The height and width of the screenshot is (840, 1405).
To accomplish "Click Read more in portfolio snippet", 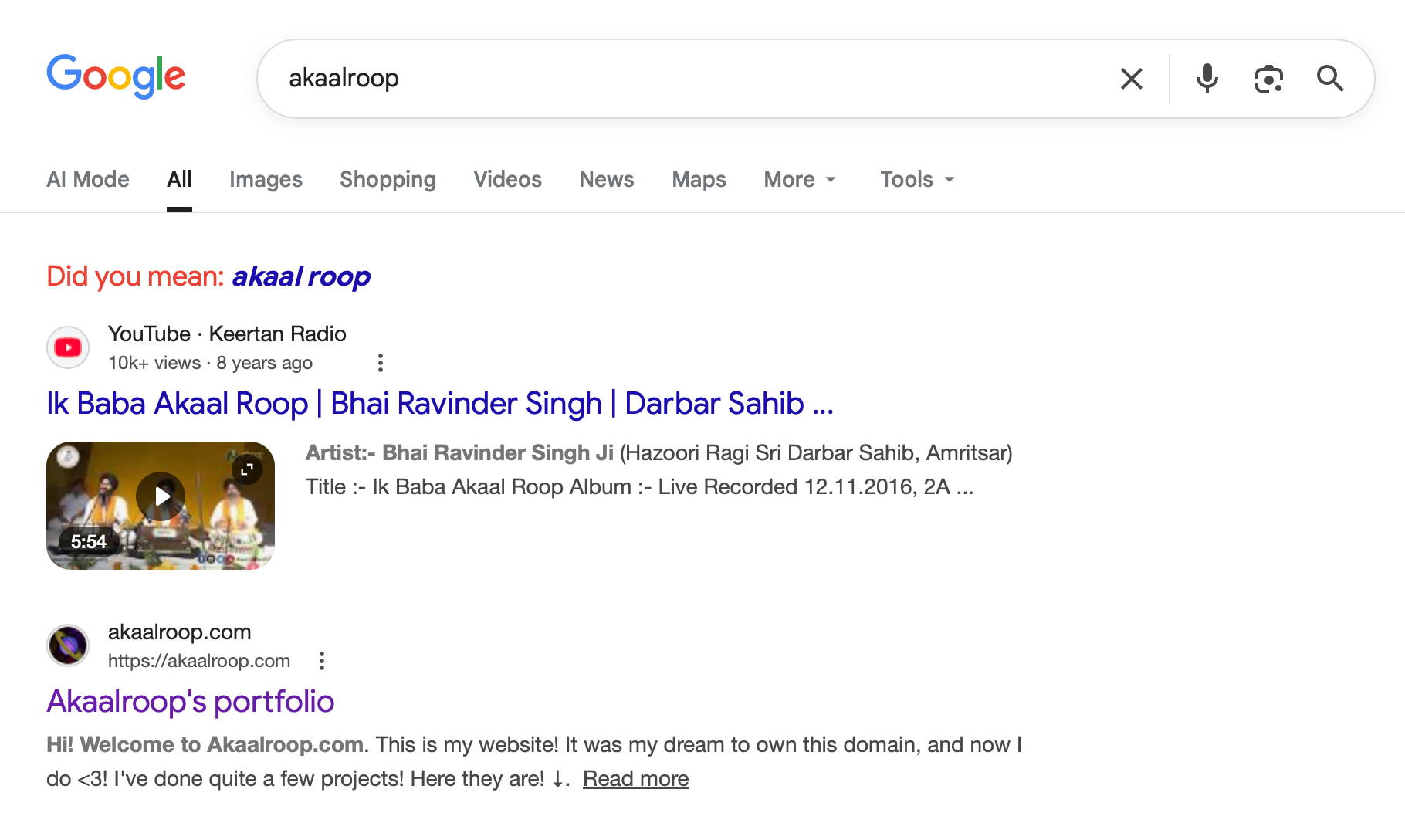I will coord(635,779).
